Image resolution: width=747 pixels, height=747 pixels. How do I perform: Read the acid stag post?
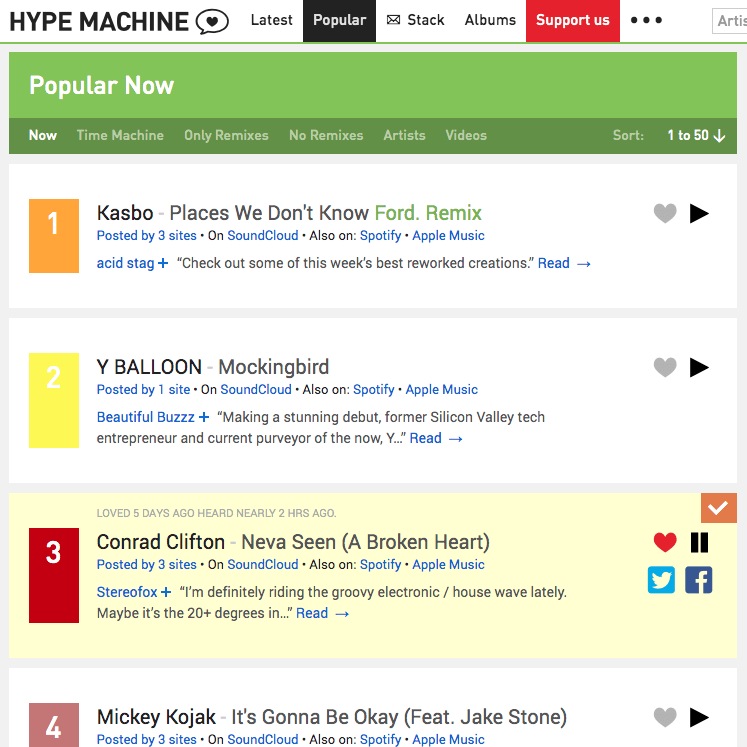point(565,263)
